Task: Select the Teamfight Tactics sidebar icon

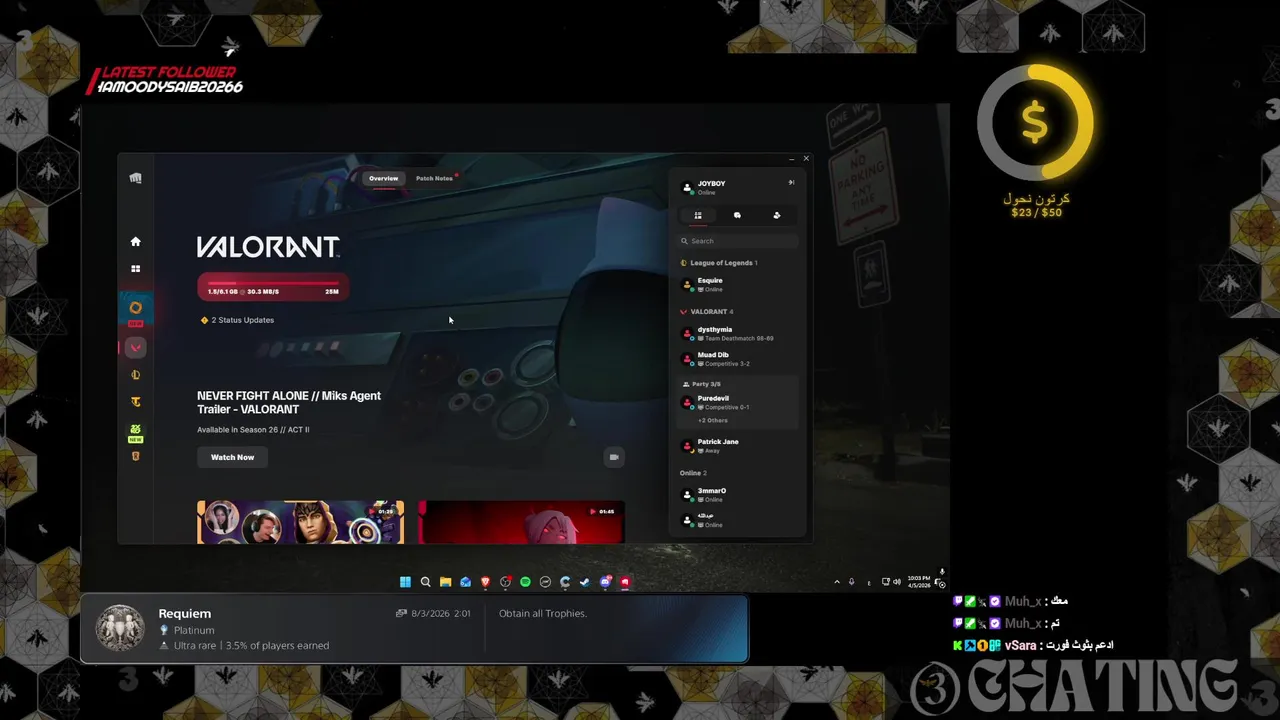Action: pos(136,402)
